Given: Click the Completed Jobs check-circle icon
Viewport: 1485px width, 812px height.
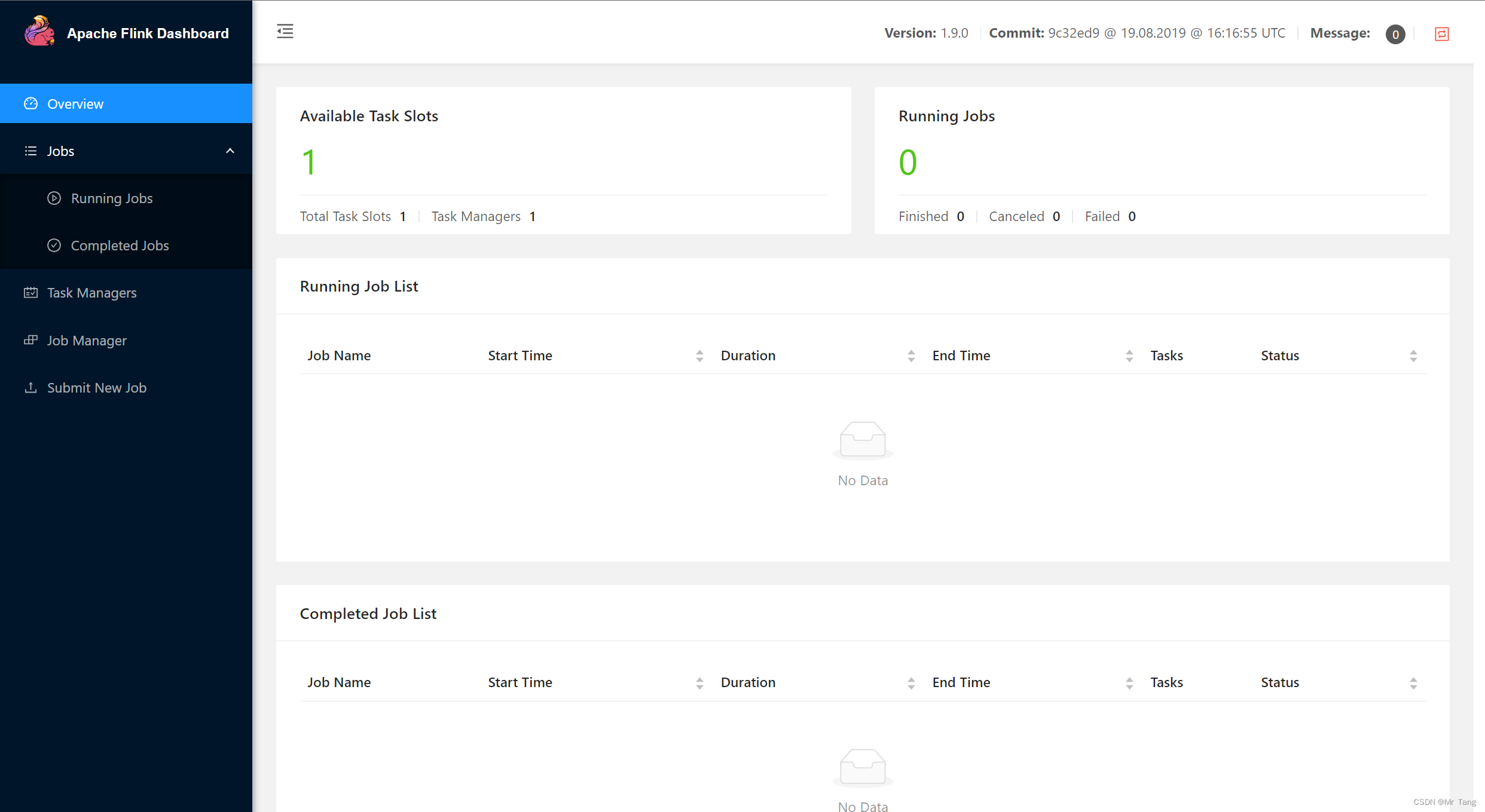Looking at the screenshot, I should (x=54, y=246).
